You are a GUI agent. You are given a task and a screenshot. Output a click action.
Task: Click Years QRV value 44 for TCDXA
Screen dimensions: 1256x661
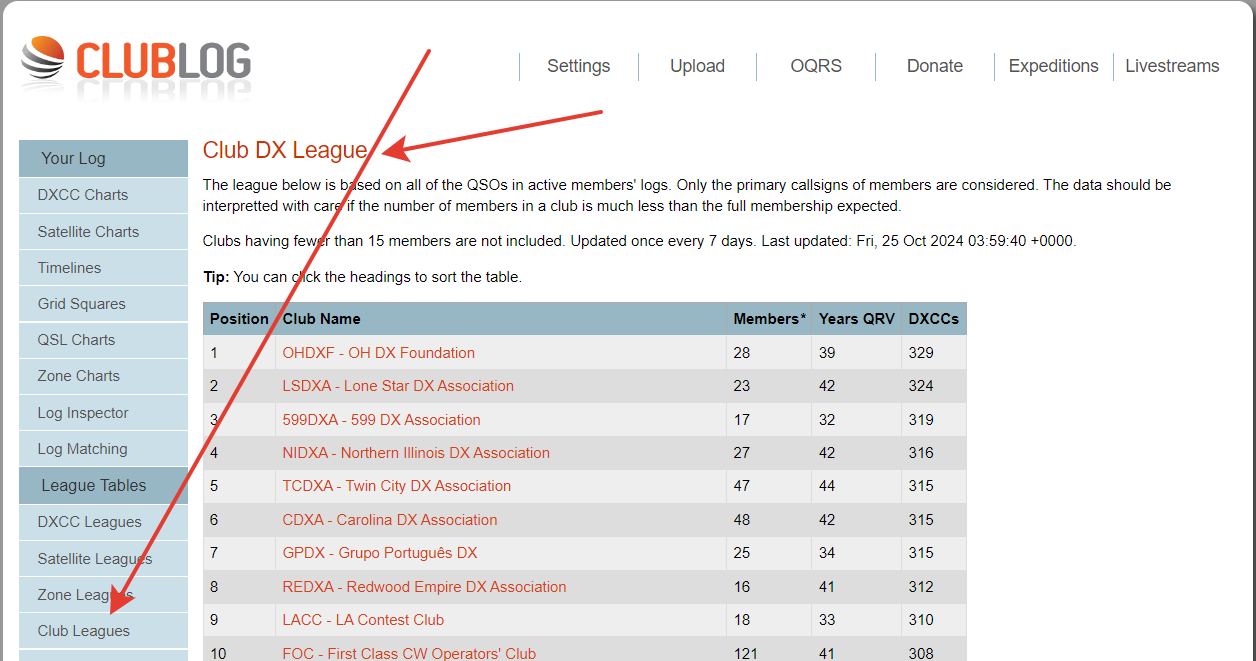(x=827, y=486)
